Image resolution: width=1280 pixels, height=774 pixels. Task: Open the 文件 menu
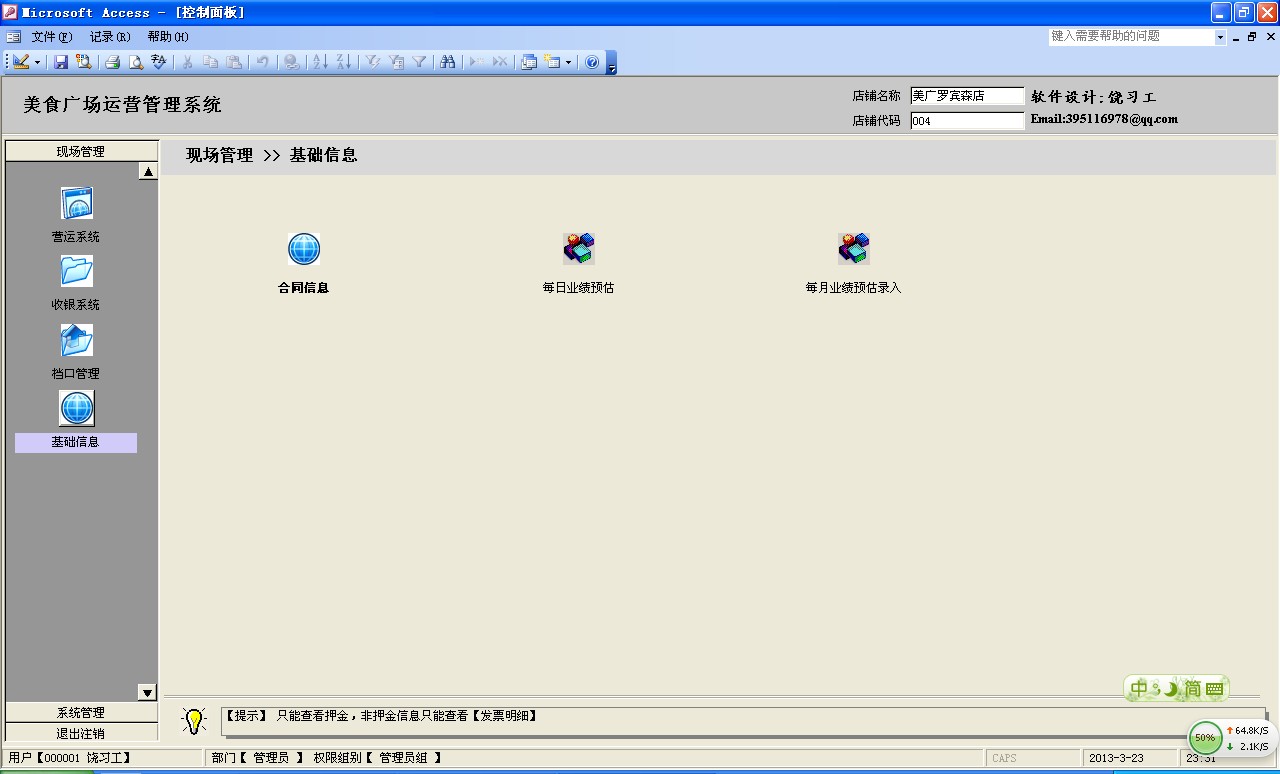52,37
